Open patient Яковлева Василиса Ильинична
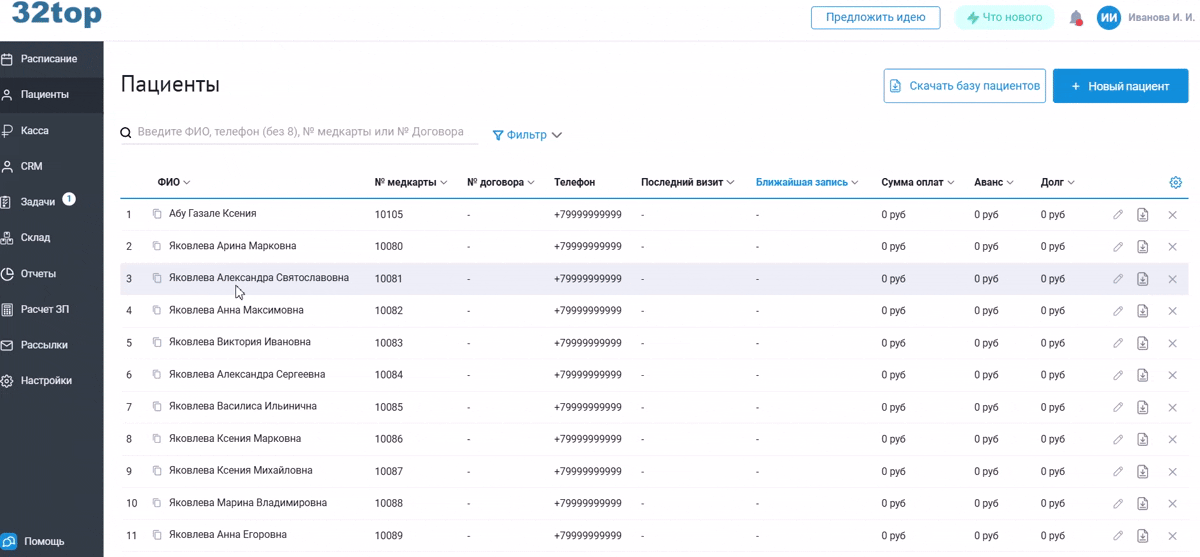This screenshot has width=1200, height=557. tap(243, 406)
